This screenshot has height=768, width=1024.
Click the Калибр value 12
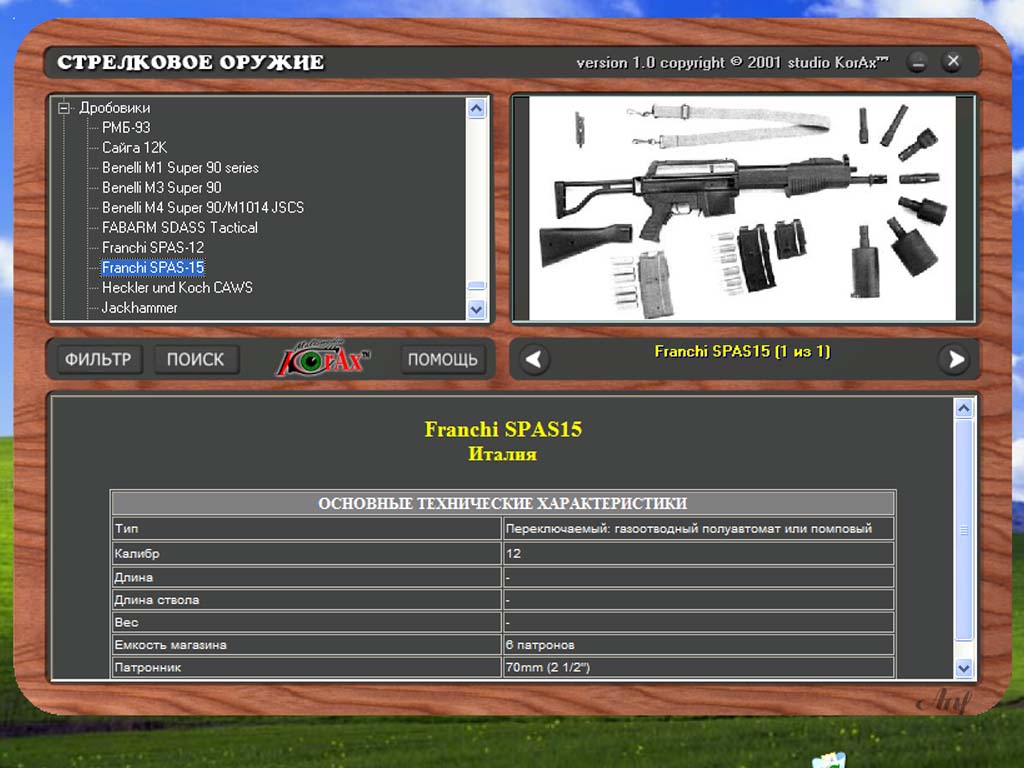click(x=513, y=554)
